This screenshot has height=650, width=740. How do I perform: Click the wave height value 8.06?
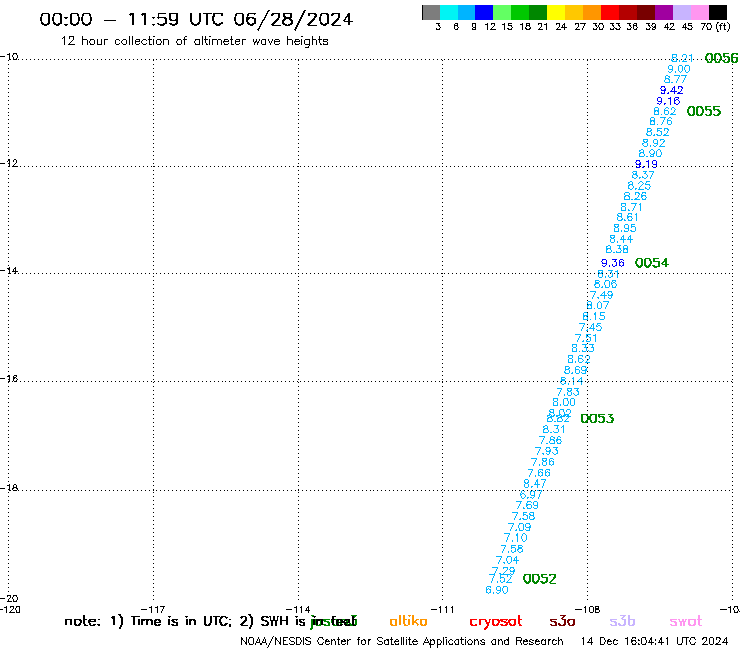click(x=605, y=284)
